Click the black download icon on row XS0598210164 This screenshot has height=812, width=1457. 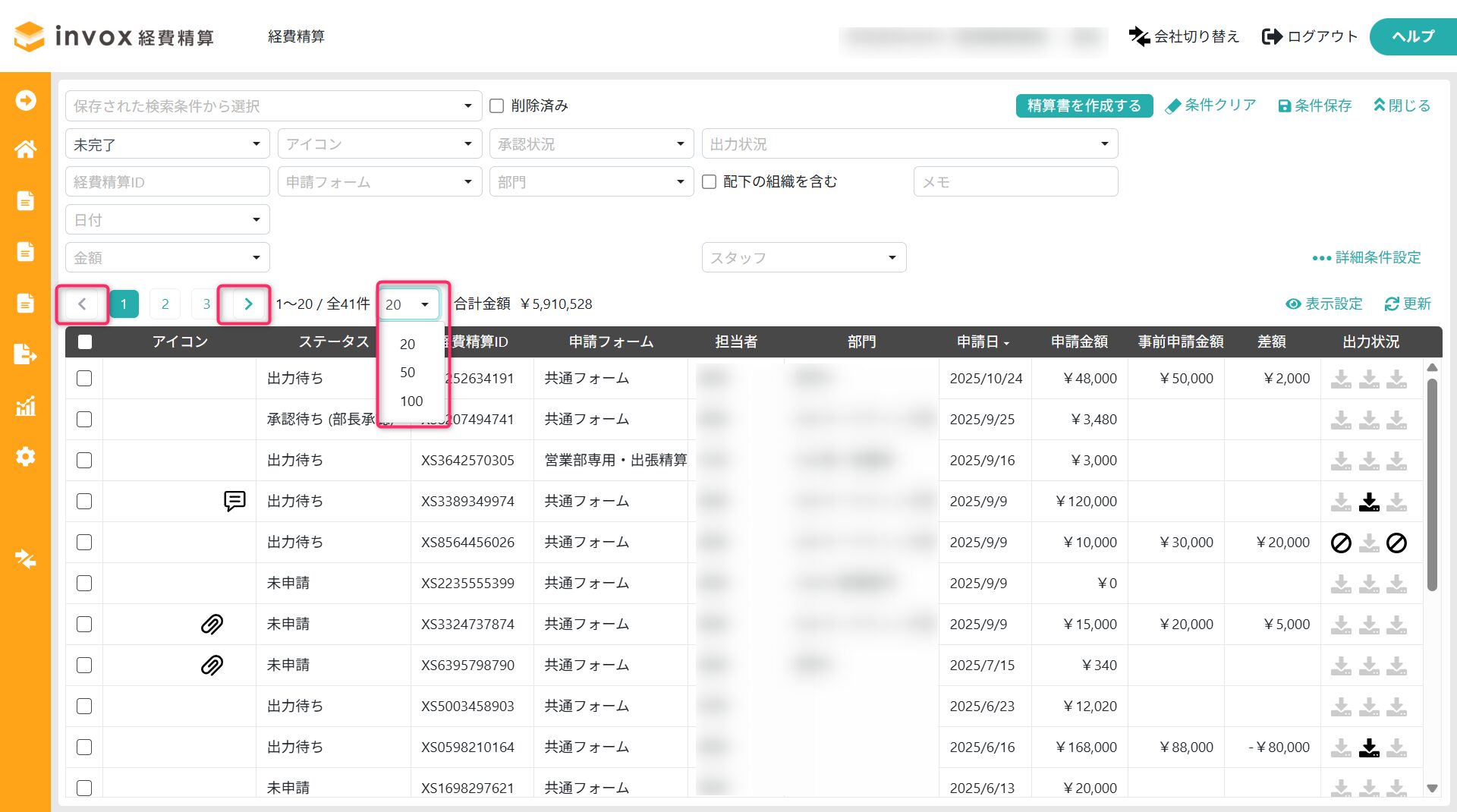1369,747
